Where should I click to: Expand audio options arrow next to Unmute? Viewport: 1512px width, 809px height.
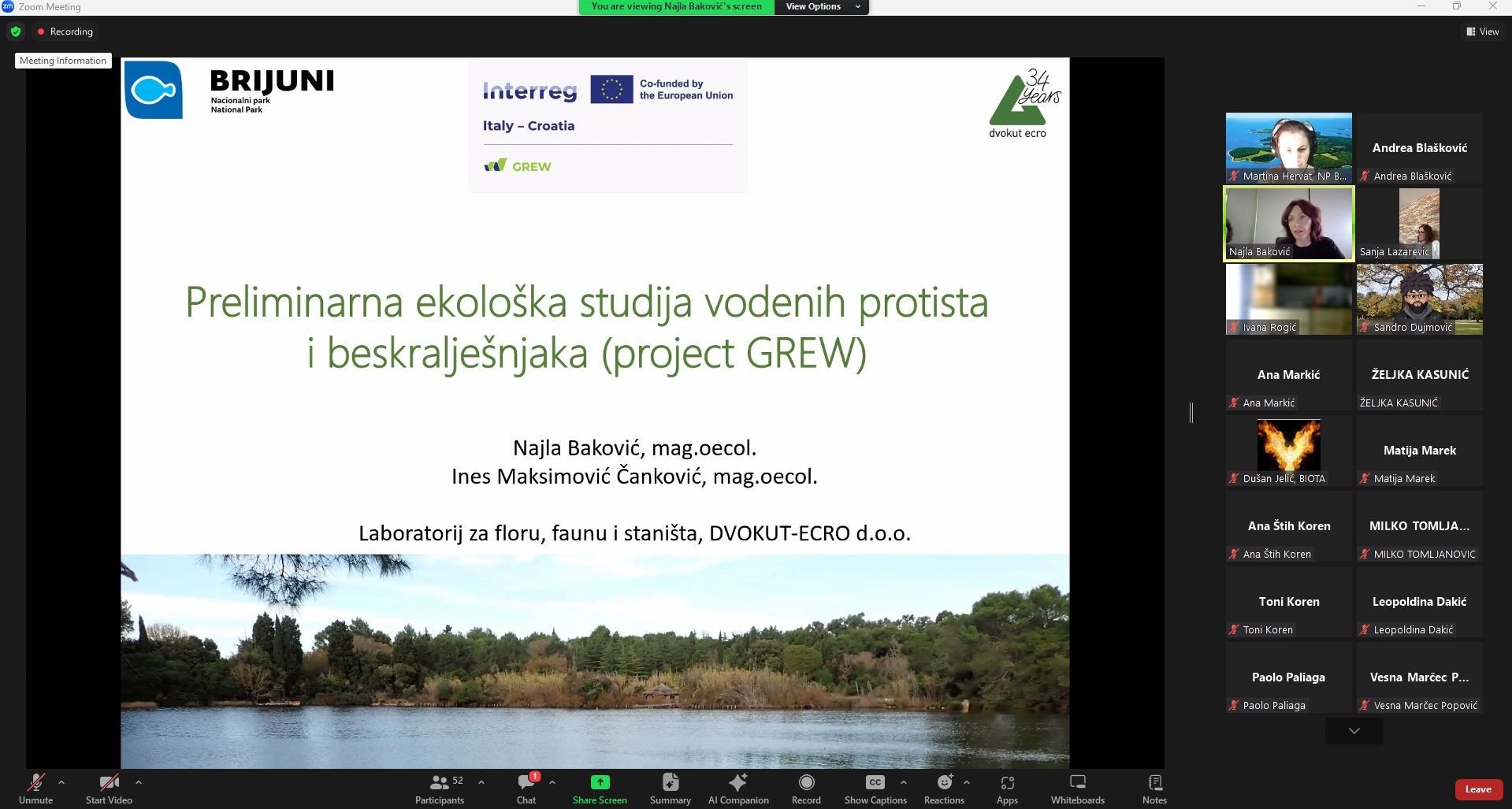click(x=61, y=782)
